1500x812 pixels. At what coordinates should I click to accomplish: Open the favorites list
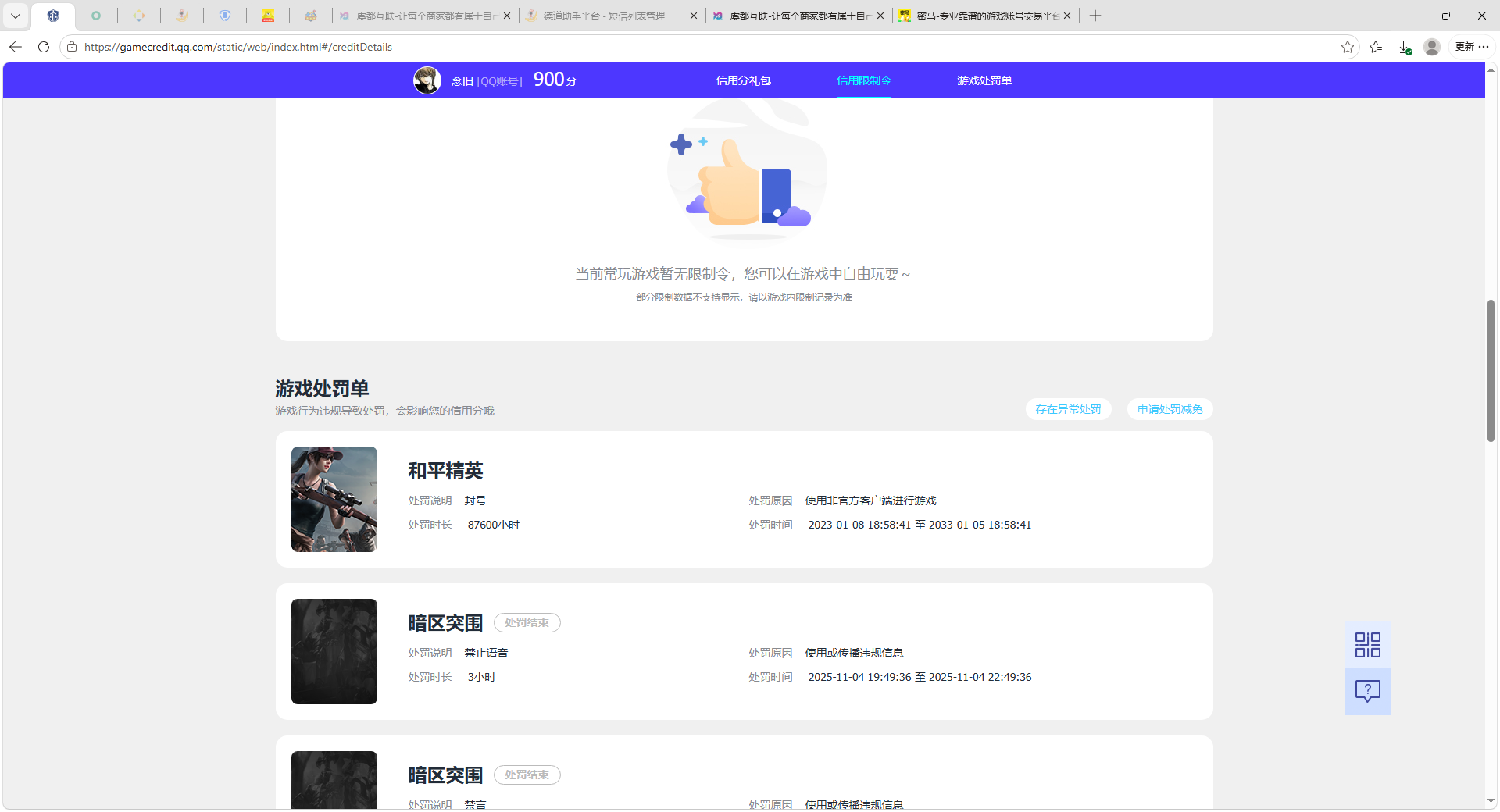[x=1377, y=47]
